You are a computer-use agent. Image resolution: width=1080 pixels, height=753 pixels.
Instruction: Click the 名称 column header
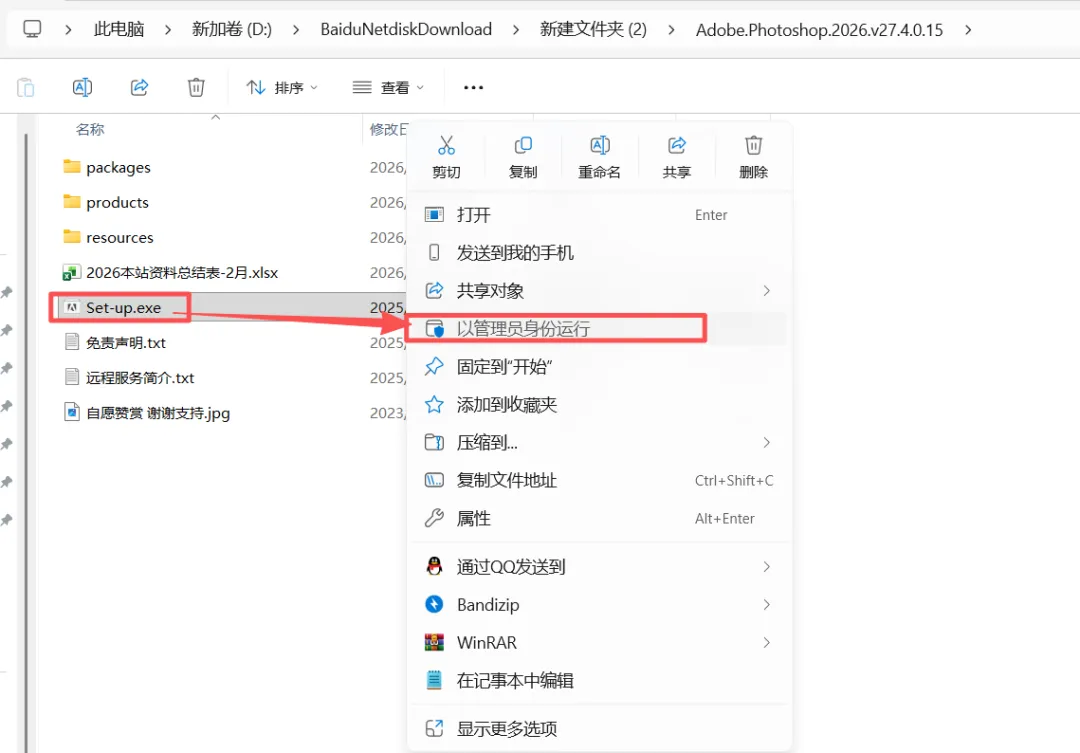tap(90, 129)
